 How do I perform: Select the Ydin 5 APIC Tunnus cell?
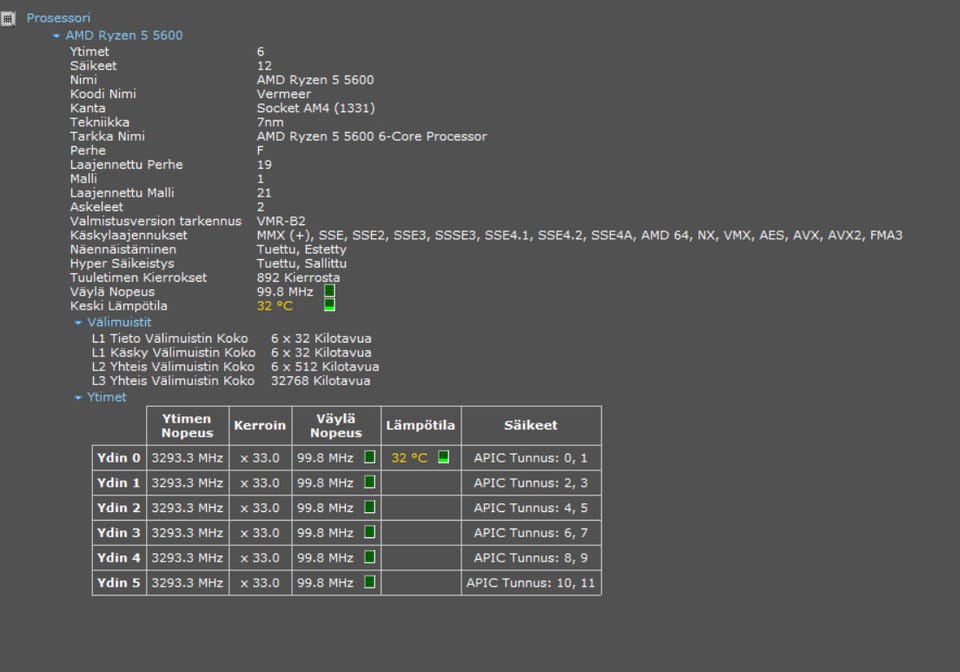click(x=530, y=582)
